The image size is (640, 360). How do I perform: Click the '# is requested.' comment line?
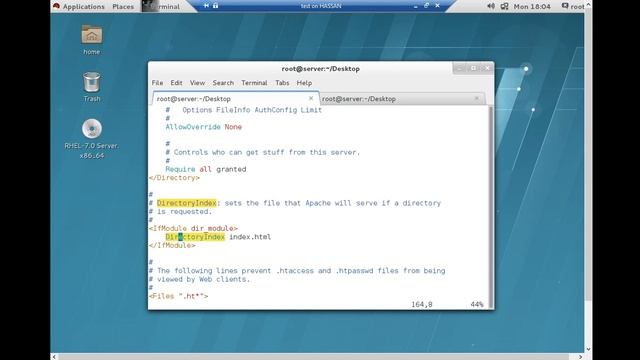point(180,211)
